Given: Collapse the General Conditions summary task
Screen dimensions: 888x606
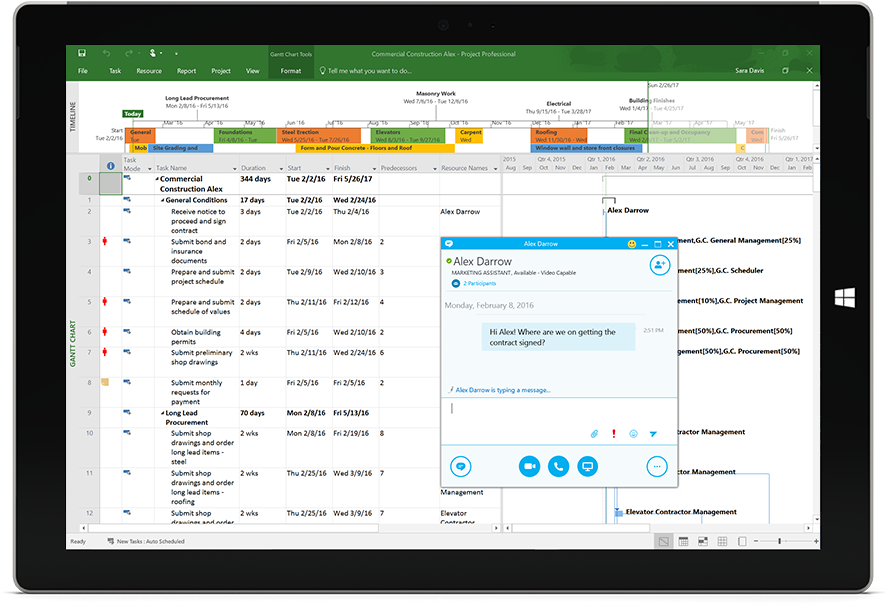Looking at the screenshot, I should pyautogui.click(x=163, y=200).
